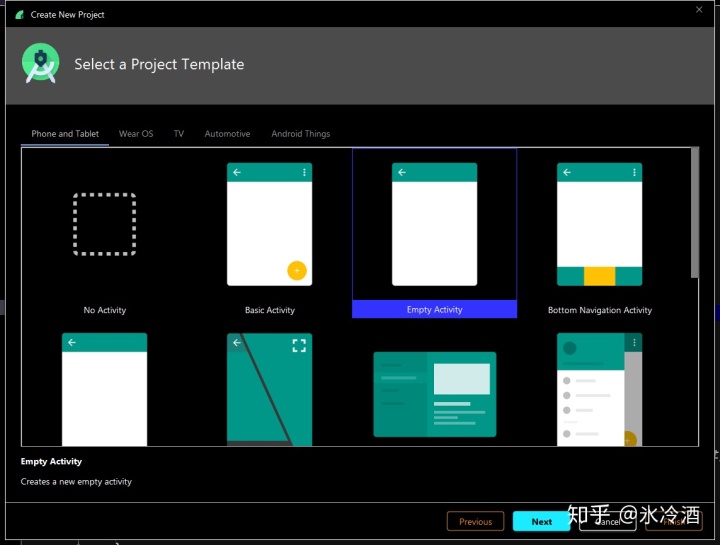Image resolution: width=720 pixels, height=545 pixels.
Task: Click the 'Bottom Navigation Activity' label text
Action: [x=600, y=310]
